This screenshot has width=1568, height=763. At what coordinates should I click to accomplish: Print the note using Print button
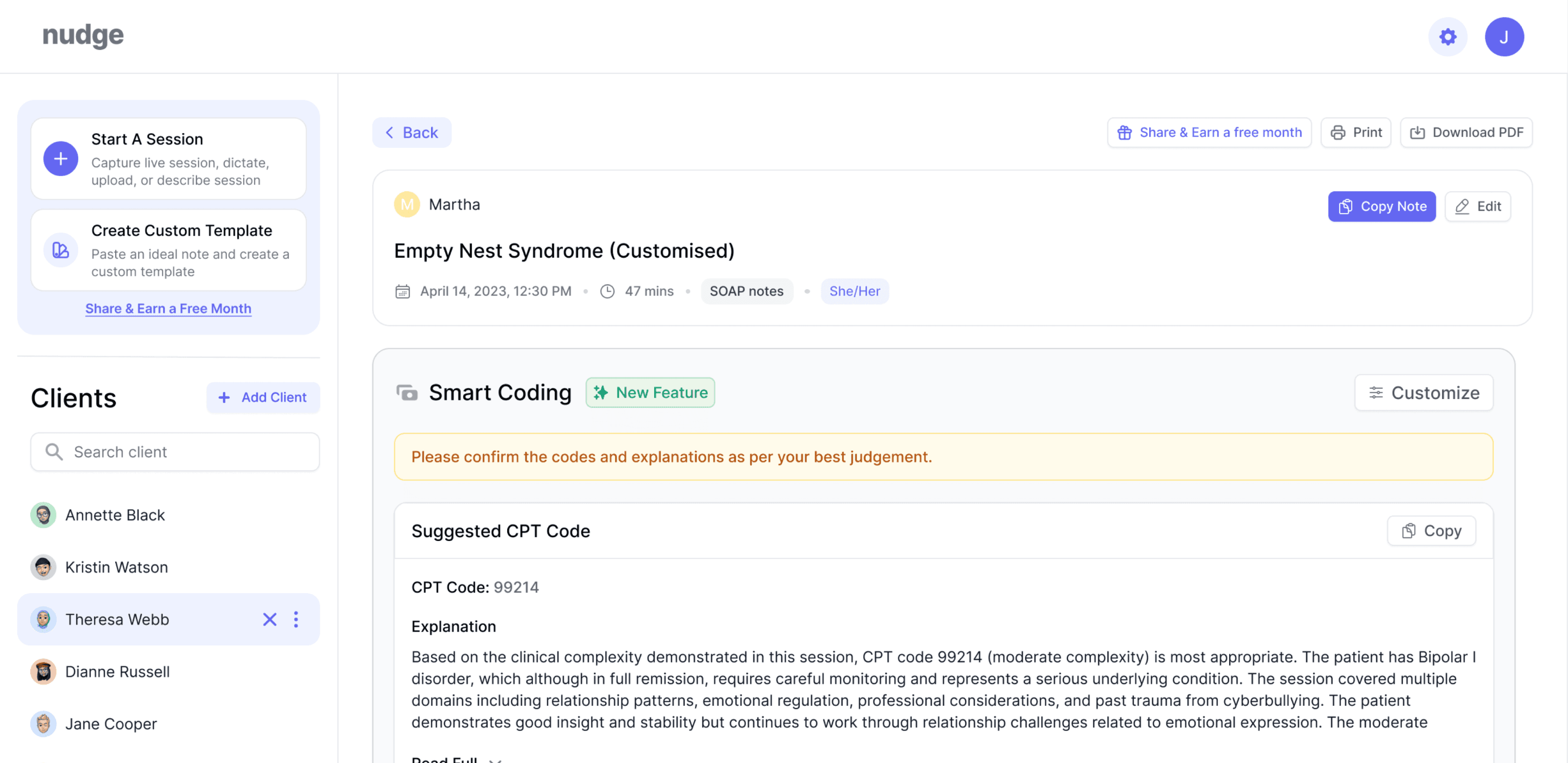tap(1356, 133)
